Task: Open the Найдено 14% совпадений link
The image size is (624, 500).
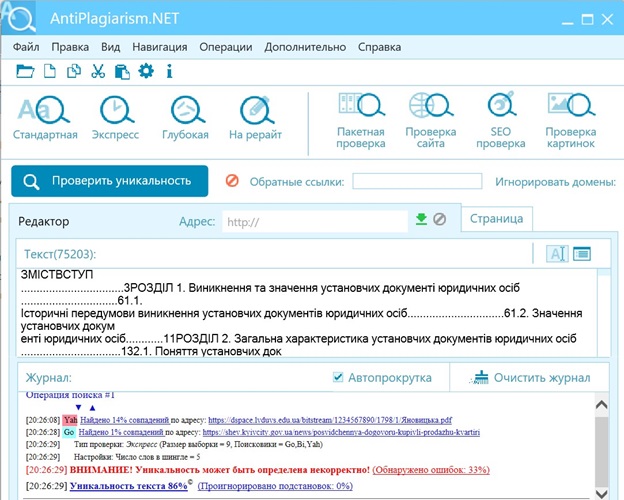Action: (x=125, y=420)
